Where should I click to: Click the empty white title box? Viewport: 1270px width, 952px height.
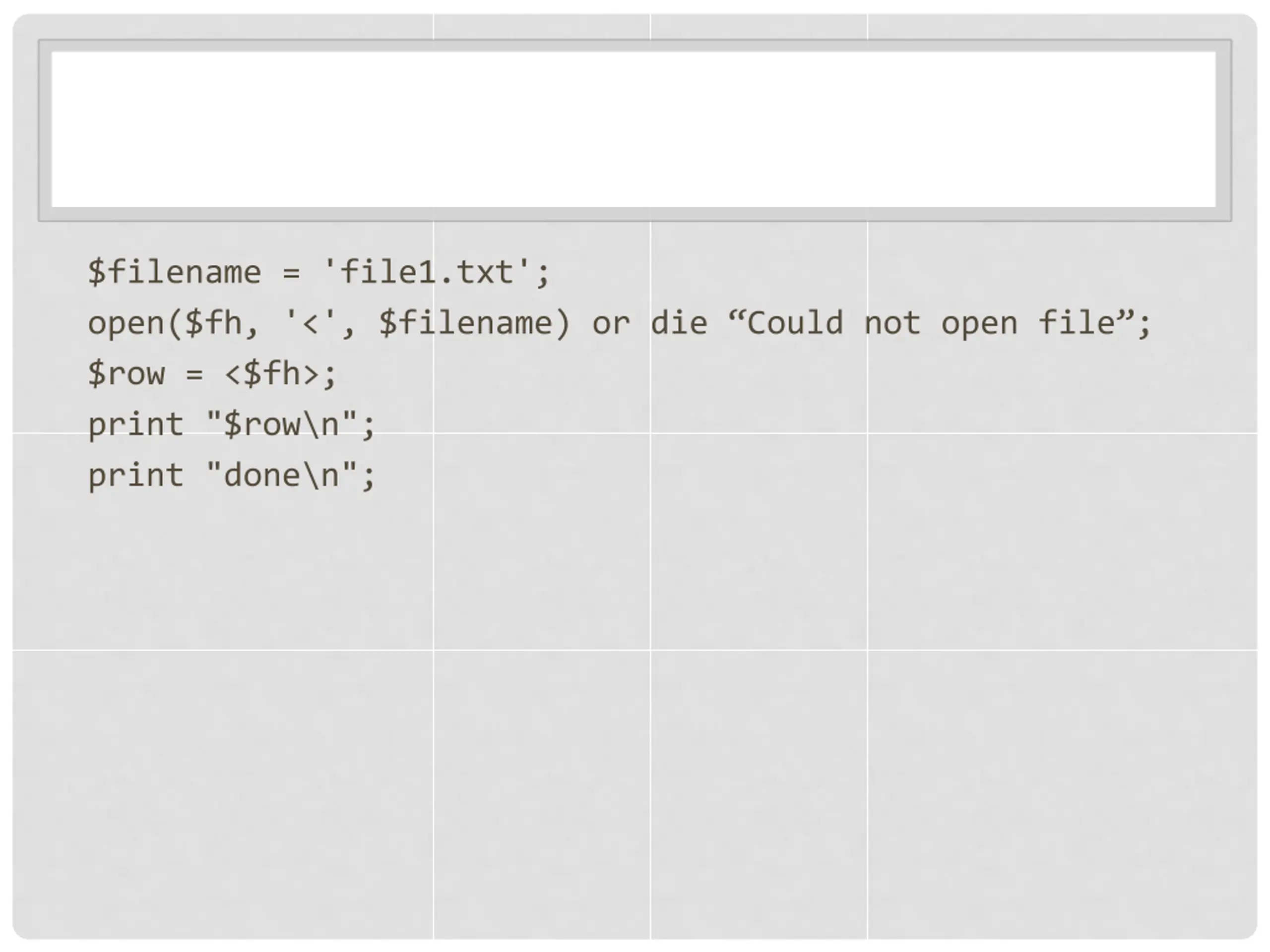point(634,129)
